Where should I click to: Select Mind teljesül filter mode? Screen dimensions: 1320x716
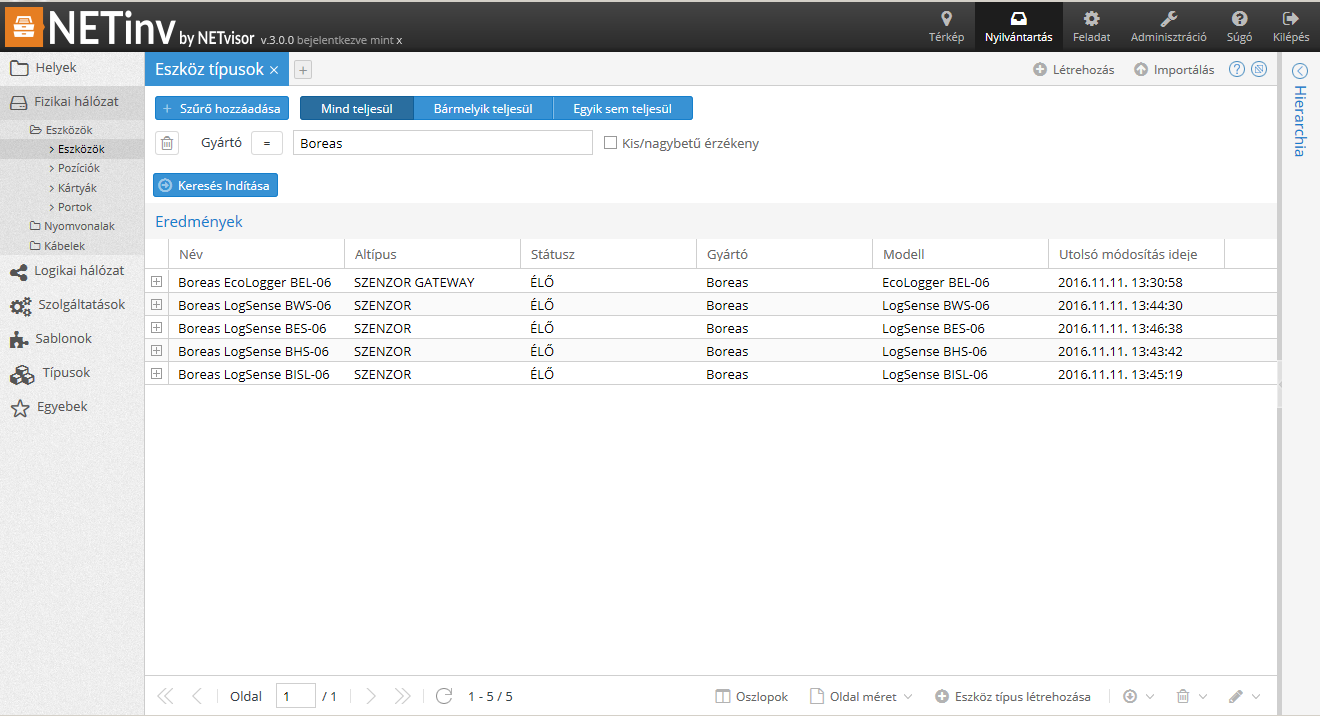357,108
